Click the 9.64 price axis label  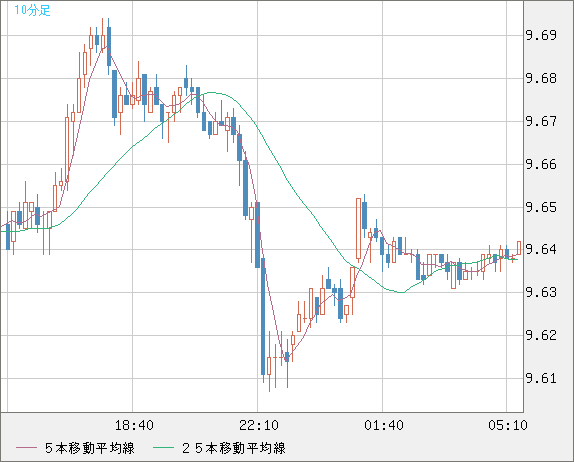click(541, 249)
